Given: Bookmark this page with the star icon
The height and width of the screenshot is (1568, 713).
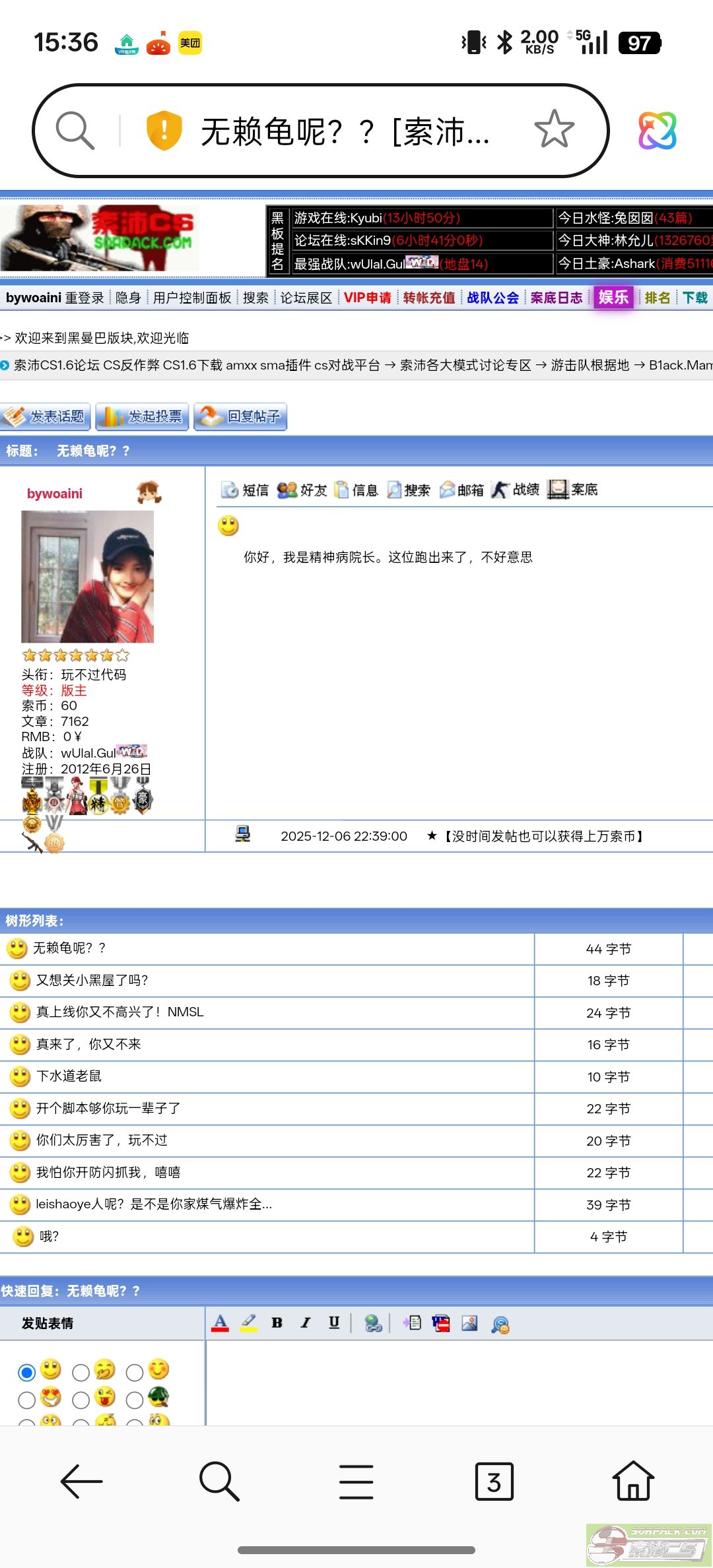Looking at the screenshot, I should (554, 129).
